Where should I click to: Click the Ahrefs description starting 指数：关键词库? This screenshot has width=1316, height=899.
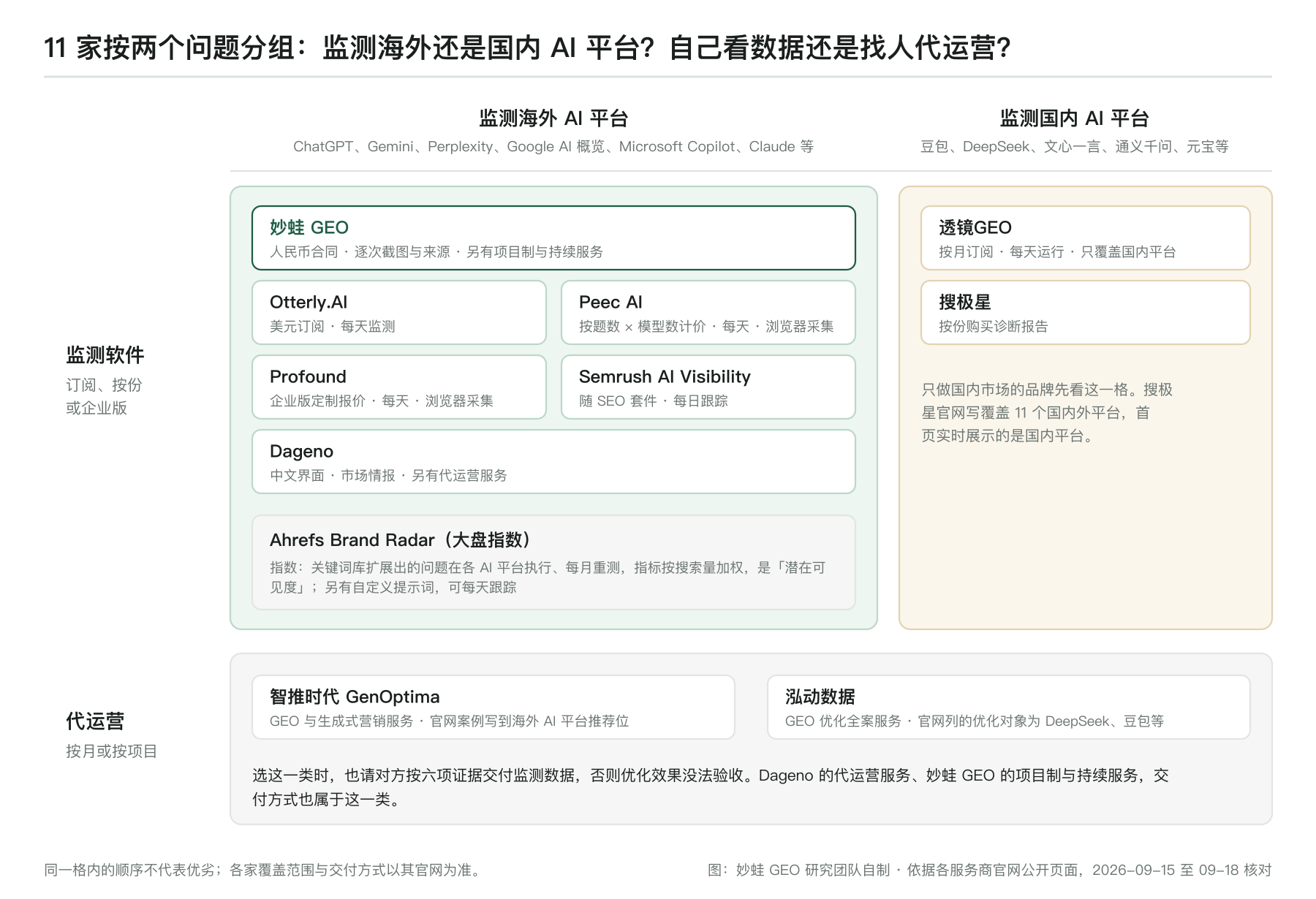(x=548, y=577)
